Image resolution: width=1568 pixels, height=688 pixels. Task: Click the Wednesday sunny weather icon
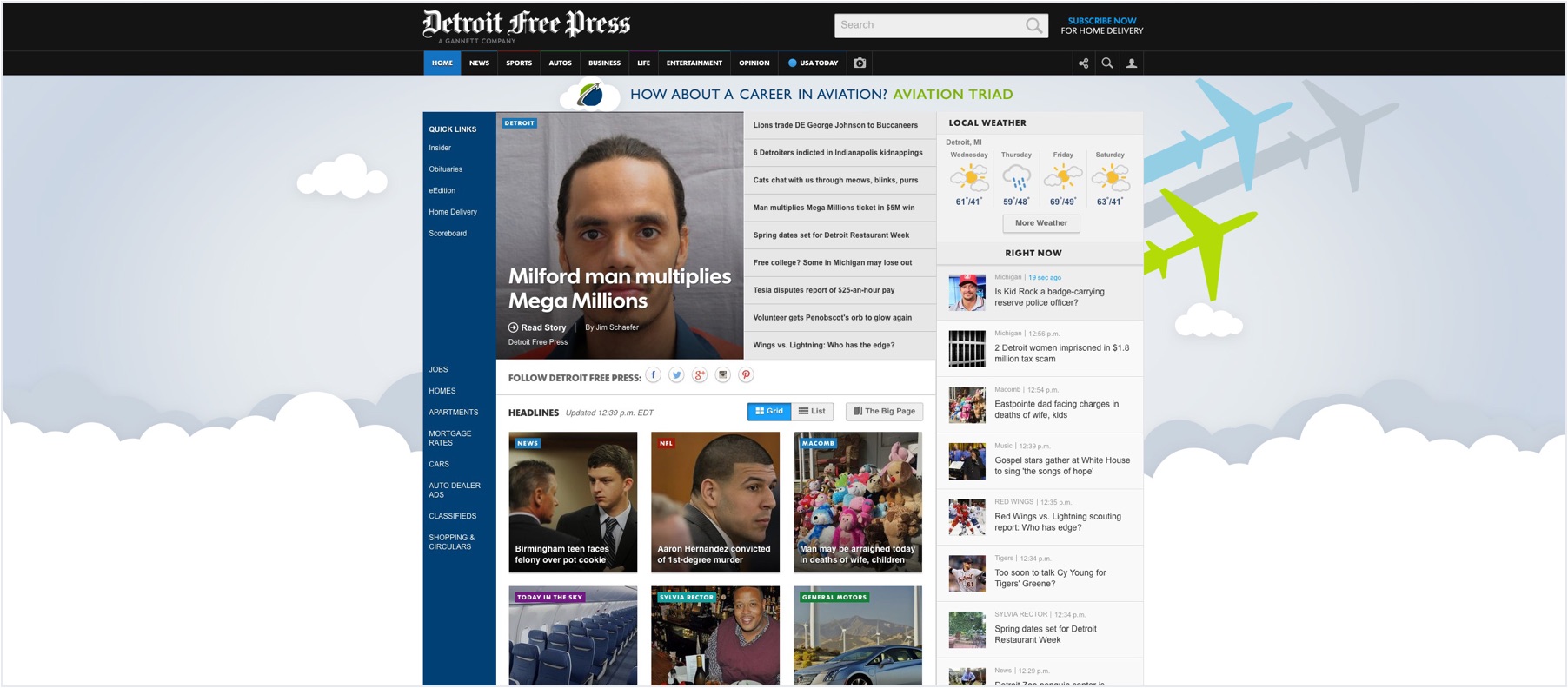tap(969, 178)
